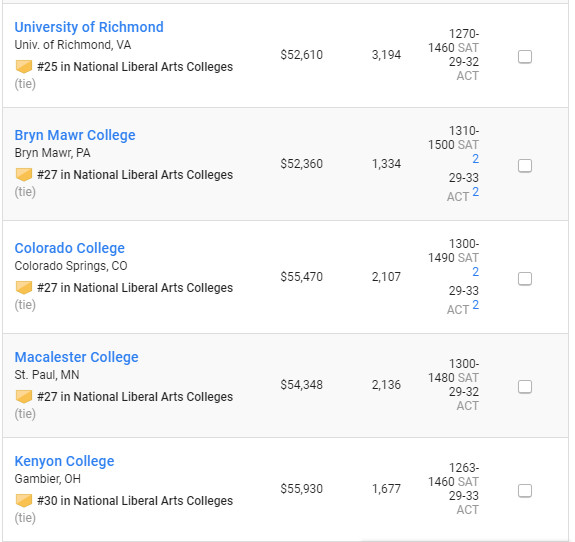Click the Colorado College ranking badge icon
This screenshot has width=575, height=542.
click(24, 288)
